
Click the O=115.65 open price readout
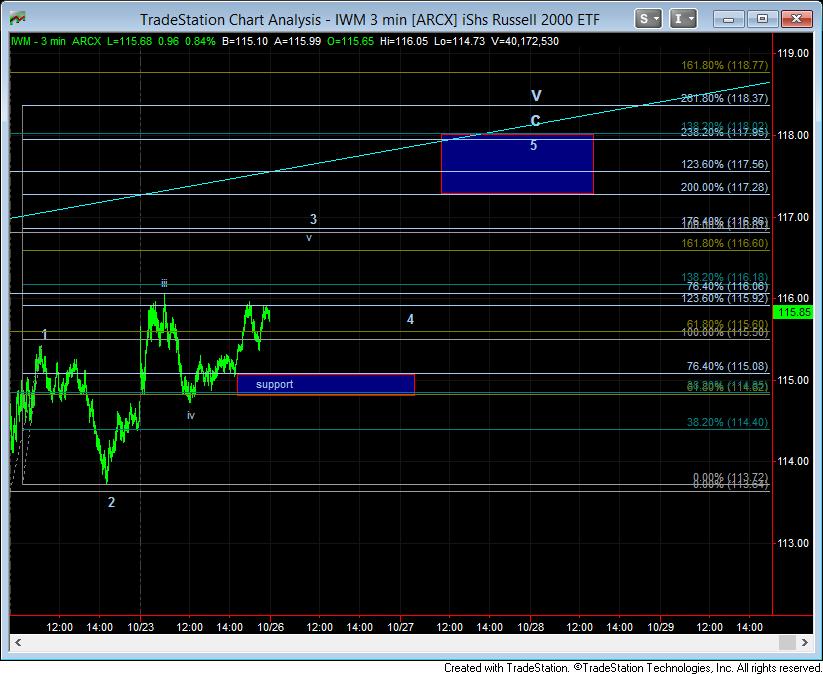click(x=351, y=41)
